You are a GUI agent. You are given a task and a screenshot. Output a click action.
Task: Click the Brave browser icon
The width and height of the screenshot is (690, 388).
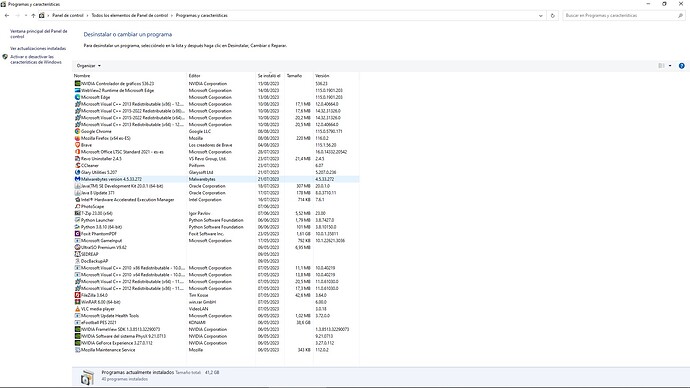coord(77,145)
